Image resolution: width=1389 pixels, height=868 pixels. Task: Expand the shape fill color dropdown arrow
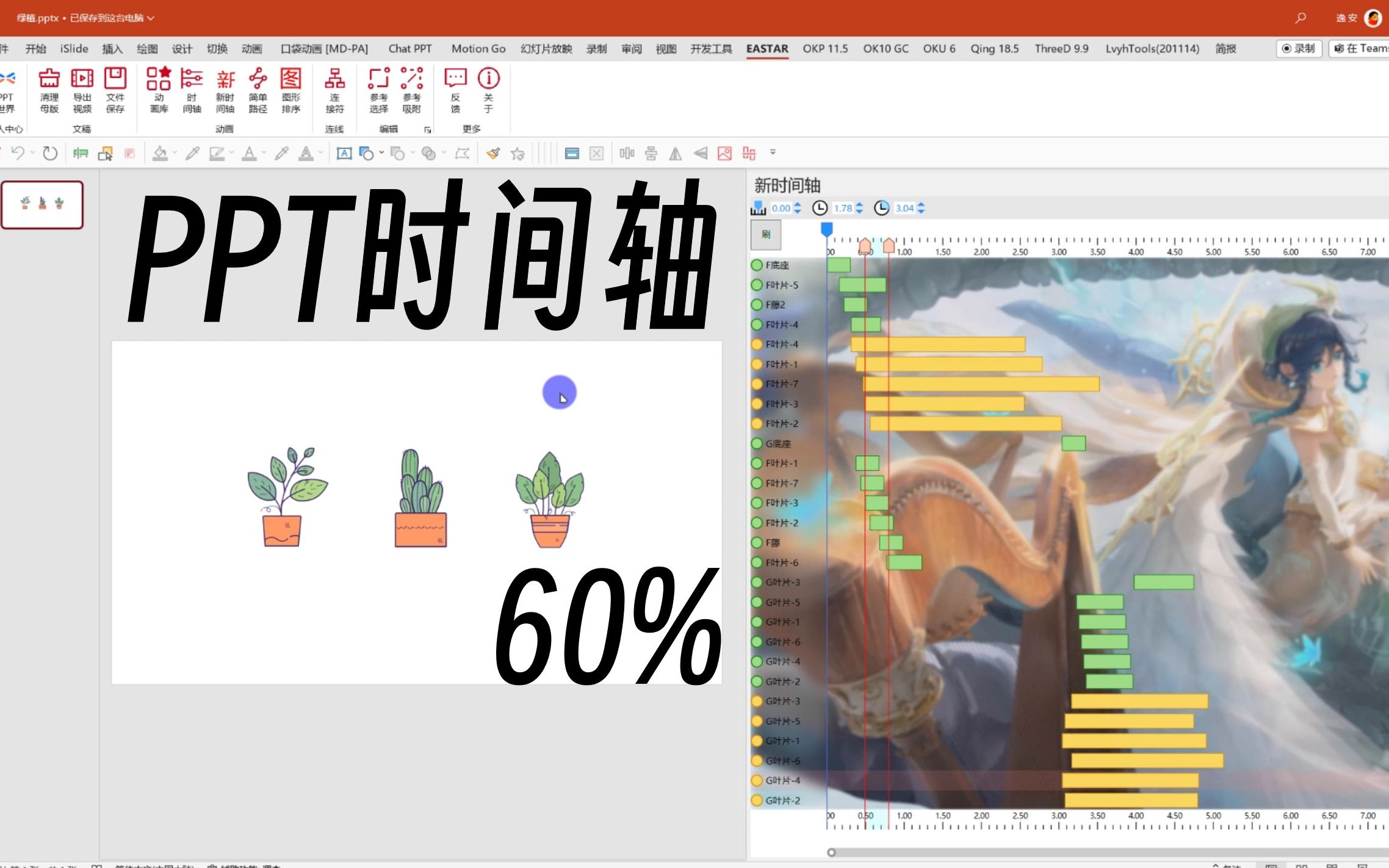[175, 152]
